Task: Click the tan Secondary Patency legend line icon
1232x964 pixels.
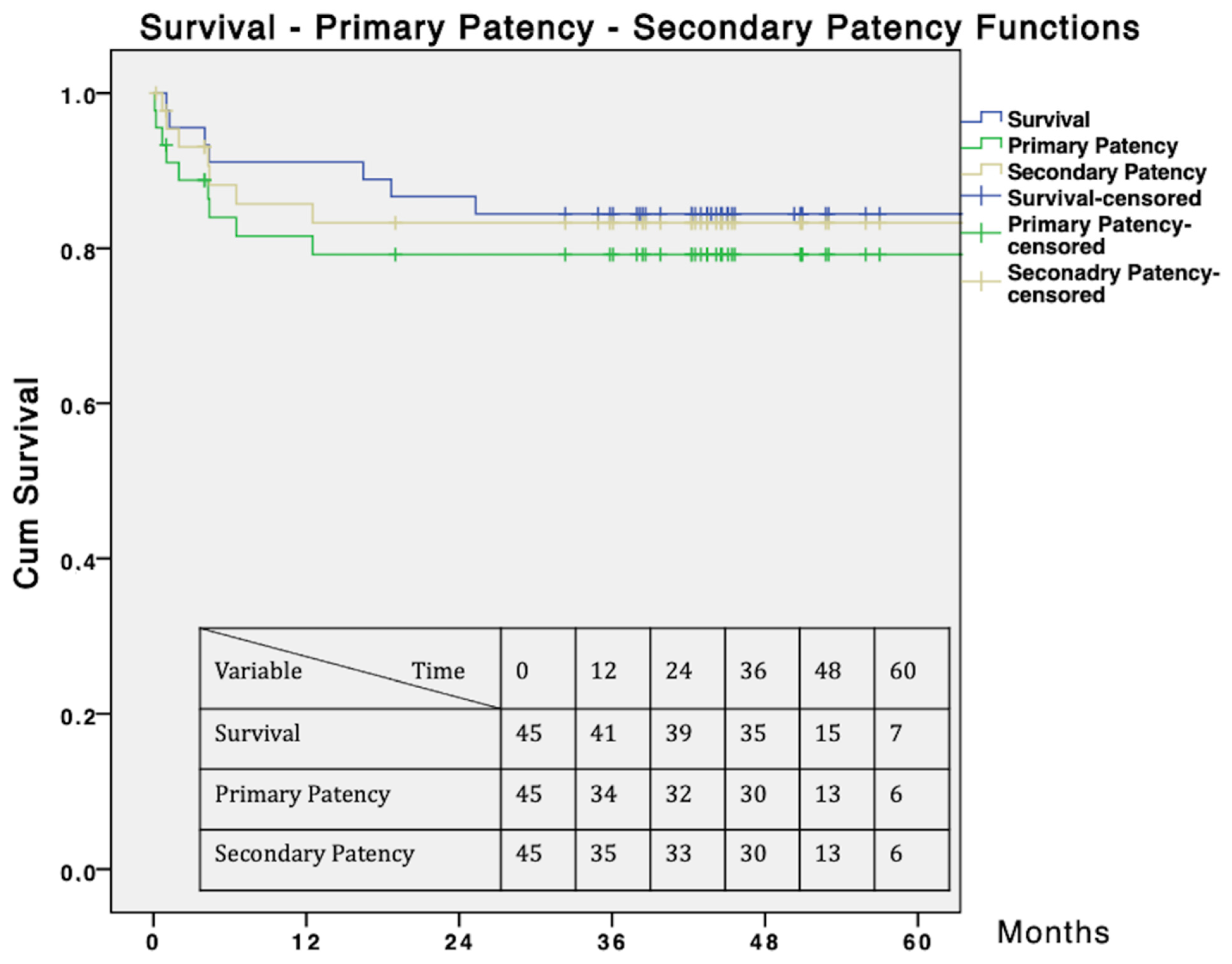Action: (981, 169)
